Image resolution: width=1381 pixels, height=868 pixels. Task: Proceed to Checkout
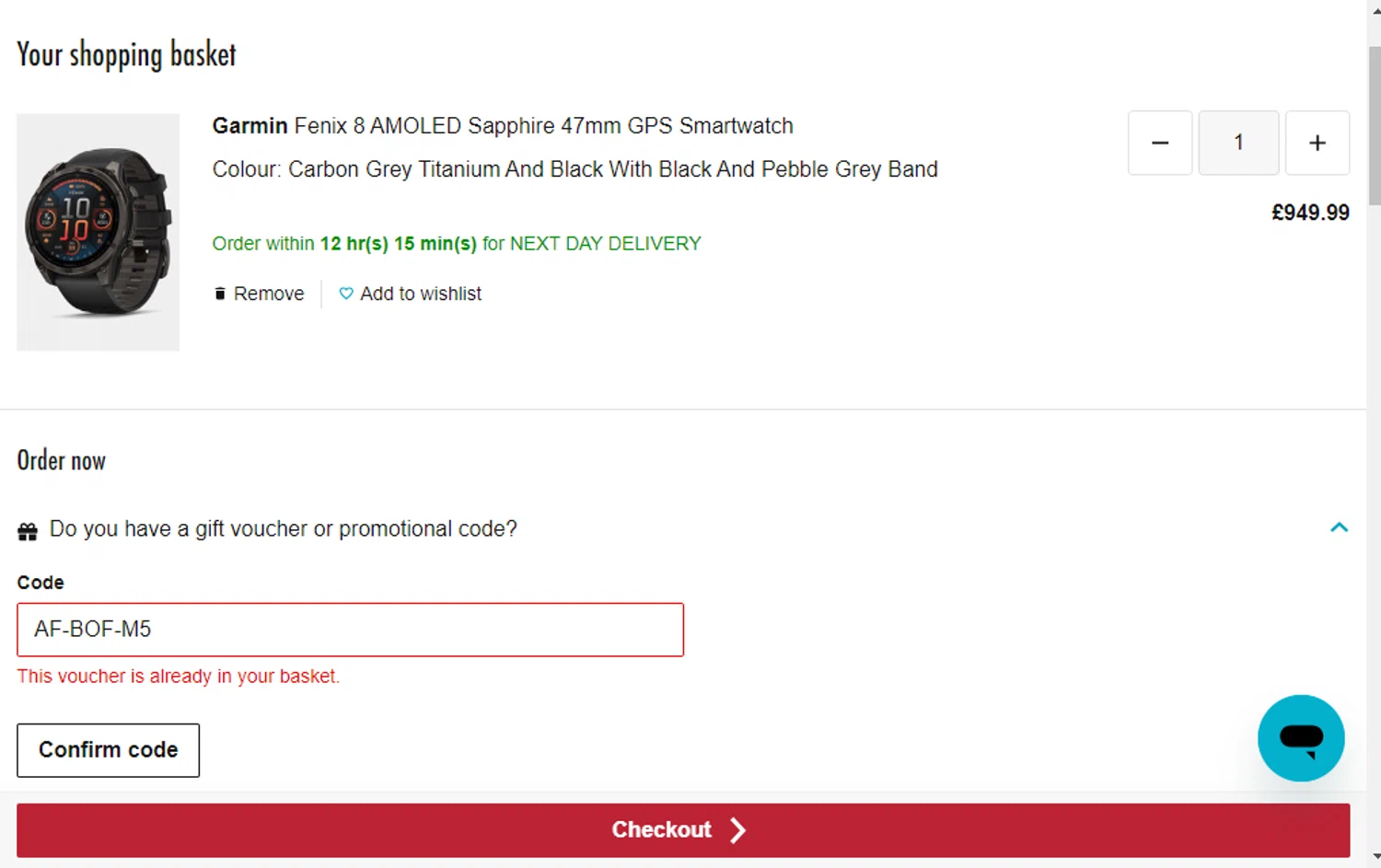661,830
